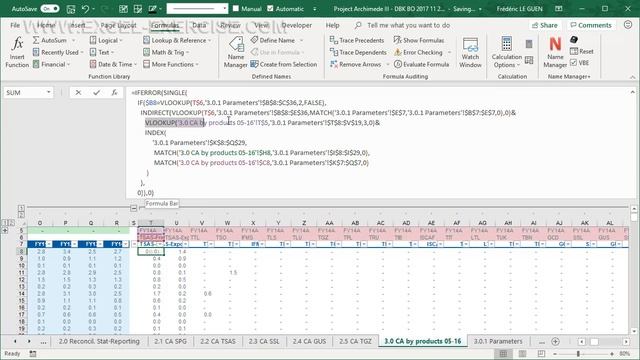
Task: Open Text functions list
Action: point(102,52)
